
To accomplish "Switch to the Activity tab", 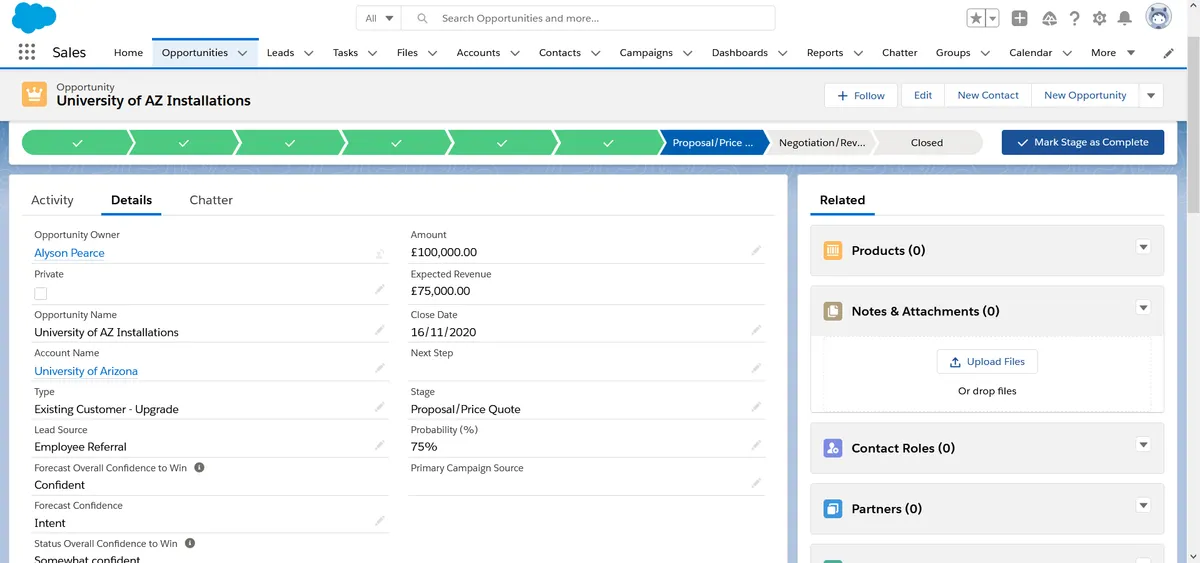I will (52, 200).
